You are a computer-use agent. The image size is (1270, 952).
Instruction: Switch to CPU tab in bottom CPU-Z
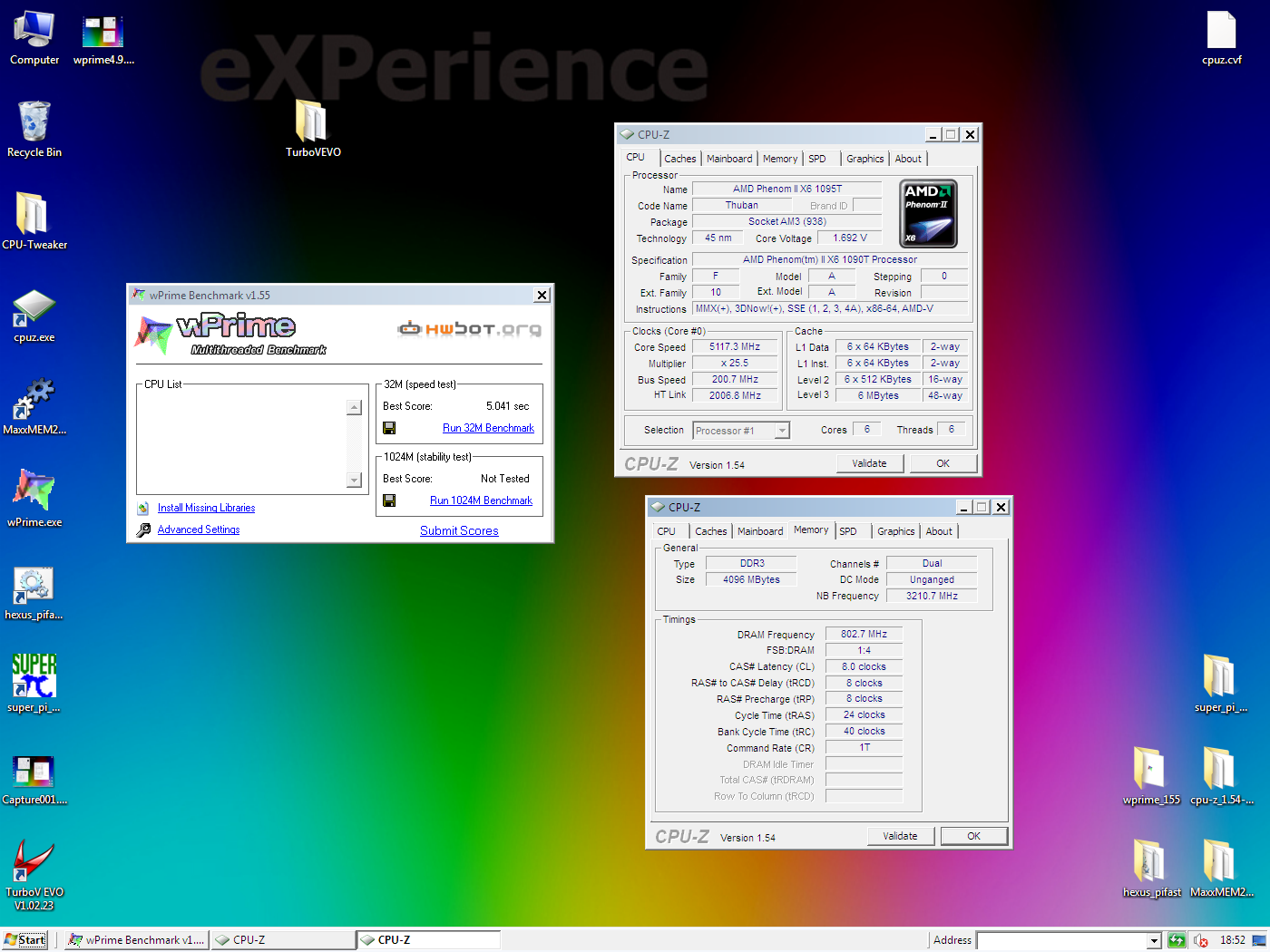coord(666,531)
